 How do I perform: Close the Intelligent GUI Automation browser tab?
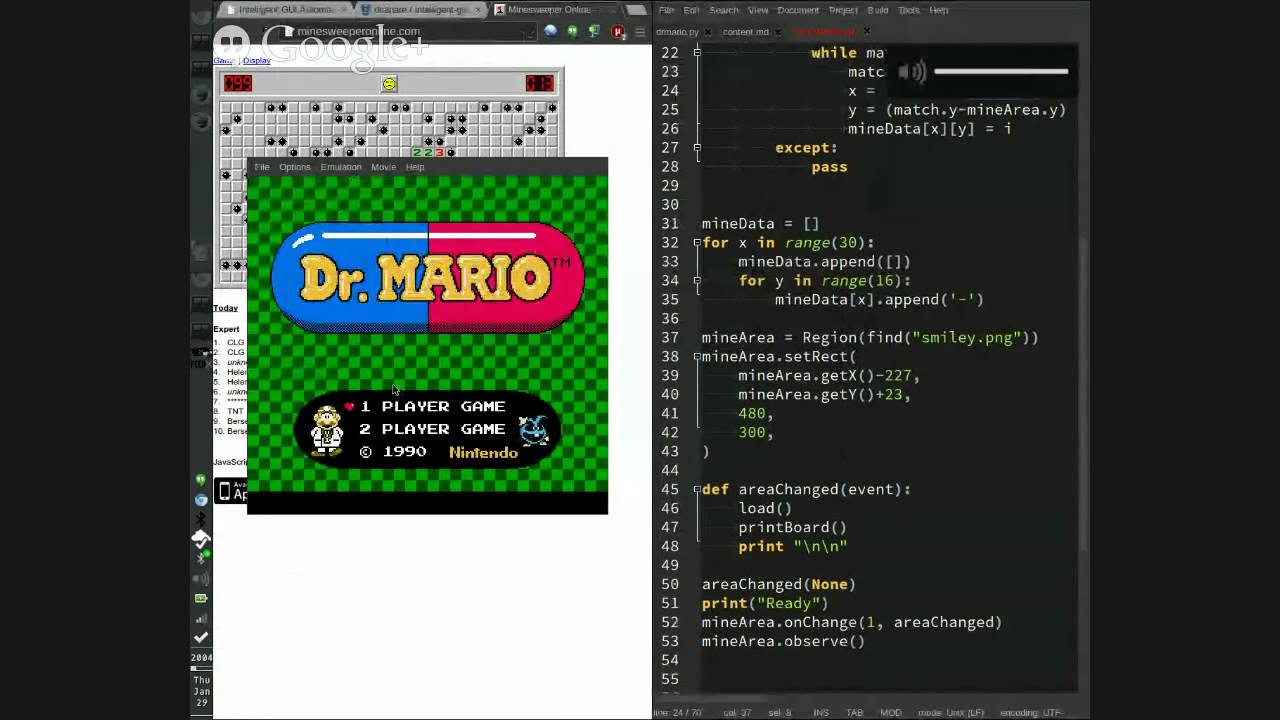[344, 10]
